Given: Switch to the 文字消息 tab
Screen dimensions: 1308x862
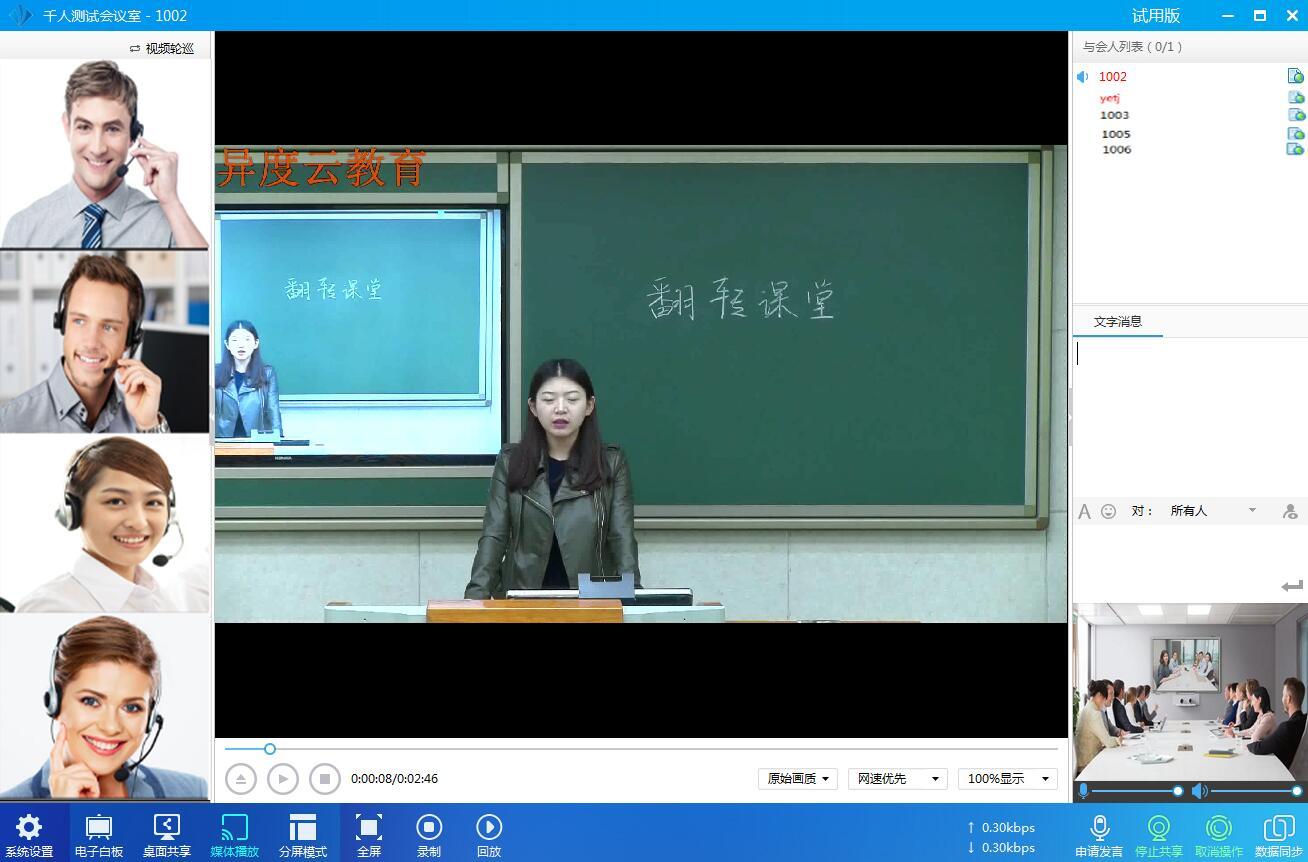Looking at the screenshot, I should point(1117,322).
